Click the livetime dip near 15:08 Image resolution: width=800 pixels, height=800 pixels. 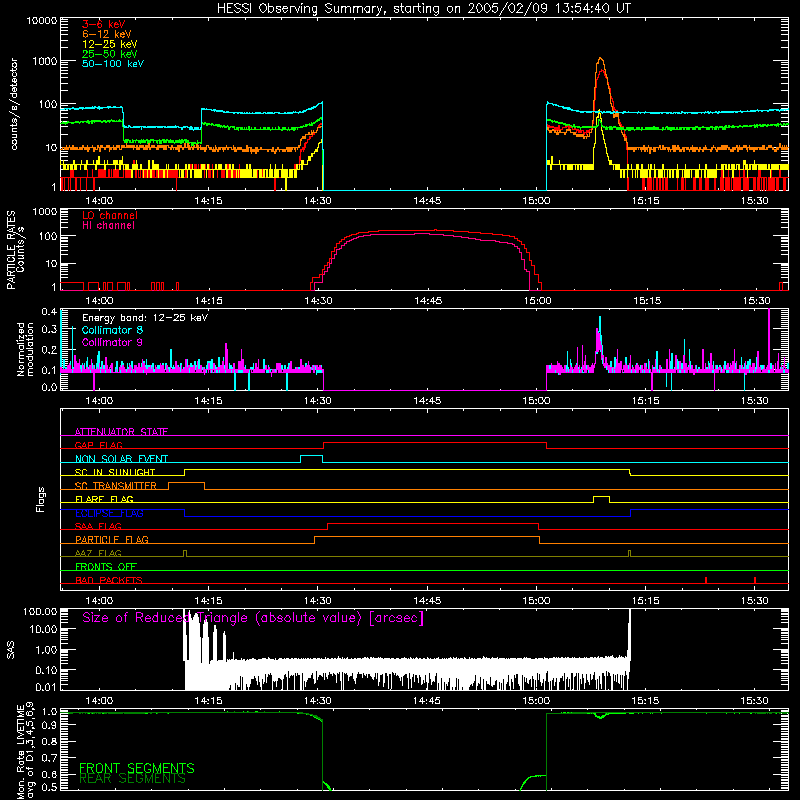click(x=601, y=716)
